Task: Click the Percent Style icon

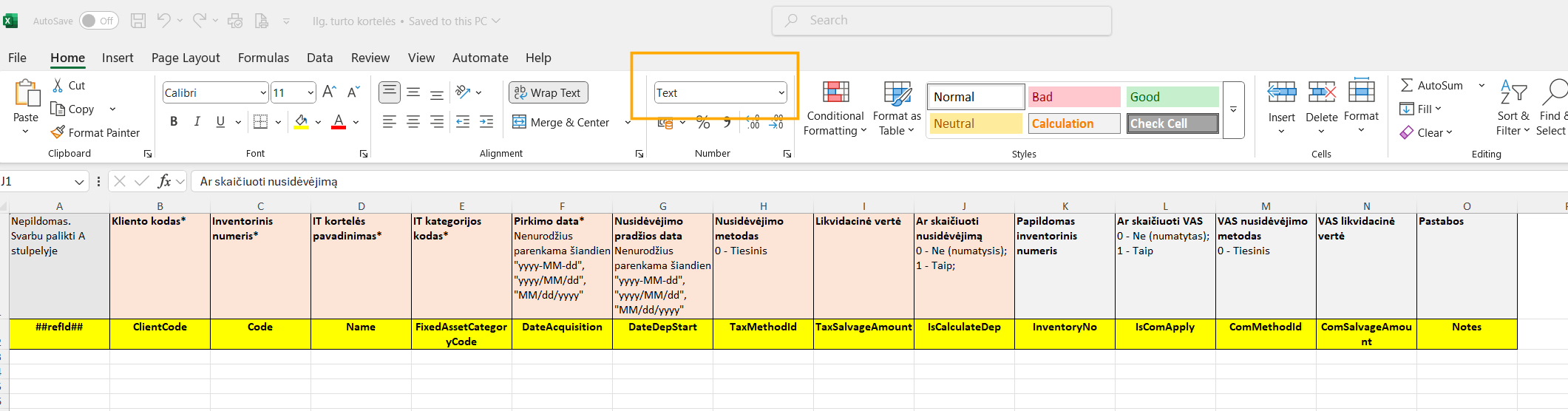Action: click(x=703, y=123)
